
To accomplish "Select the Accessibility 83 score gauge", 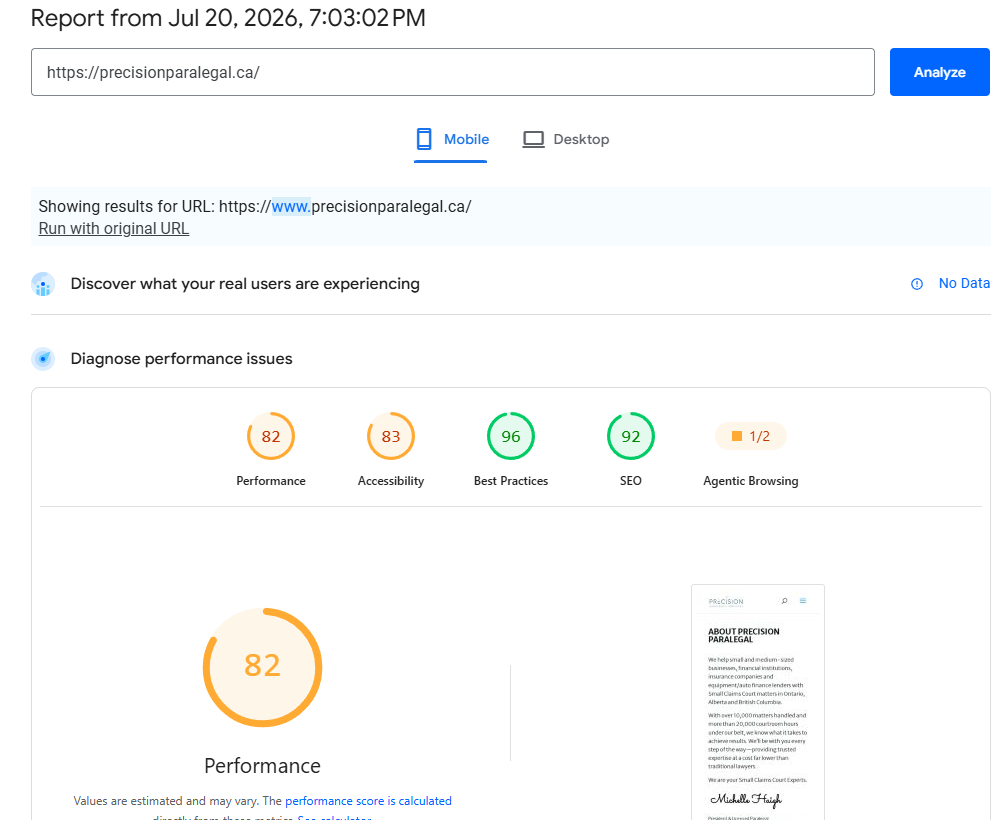I will click(390, 436).
